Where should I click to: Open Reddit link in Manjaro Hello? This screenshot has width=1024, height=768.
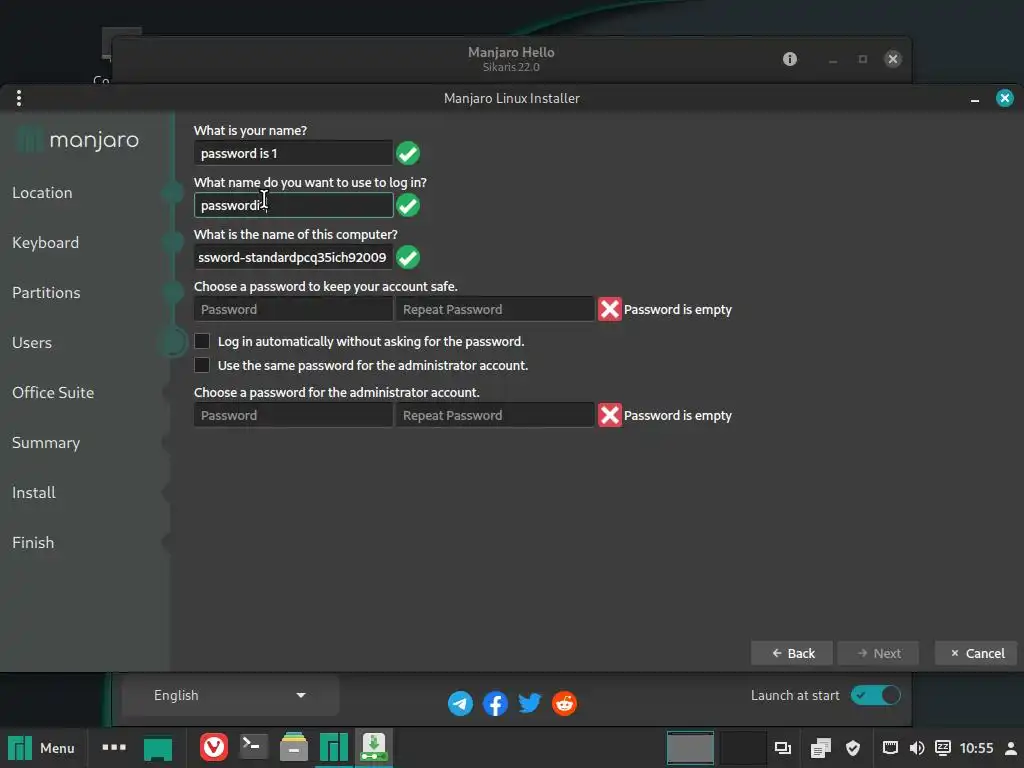click(x=564, y=703)
